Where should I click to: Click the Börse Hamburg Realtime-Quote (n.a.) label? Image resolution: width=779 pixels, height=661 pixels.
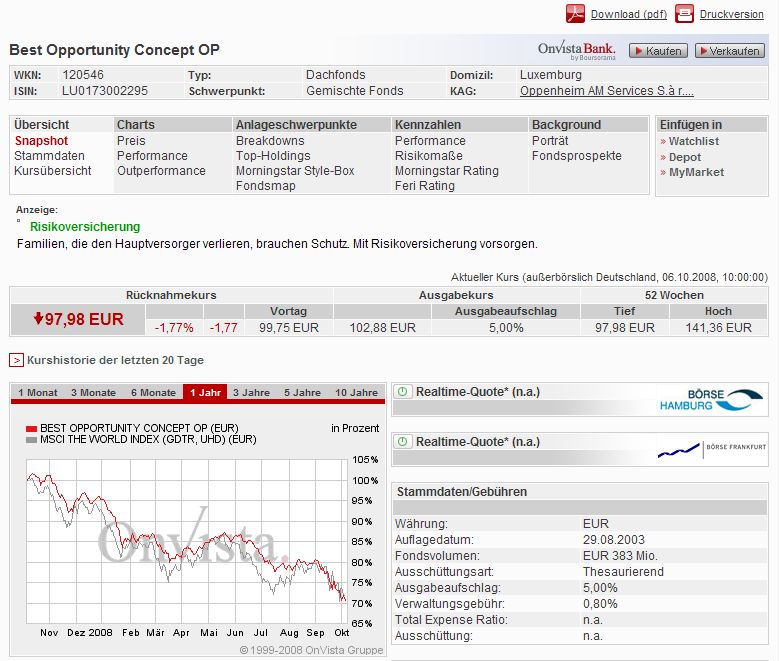click(478, 392)
